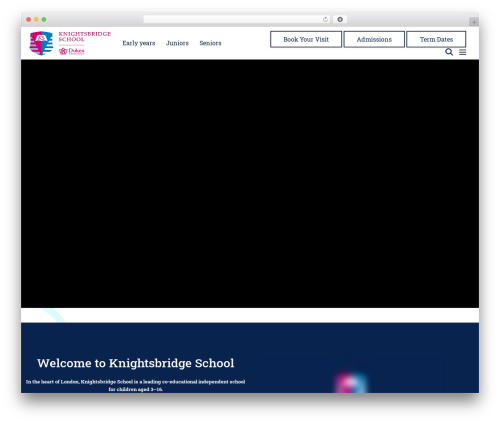Click the Dukes Education logo

[72, 51]
